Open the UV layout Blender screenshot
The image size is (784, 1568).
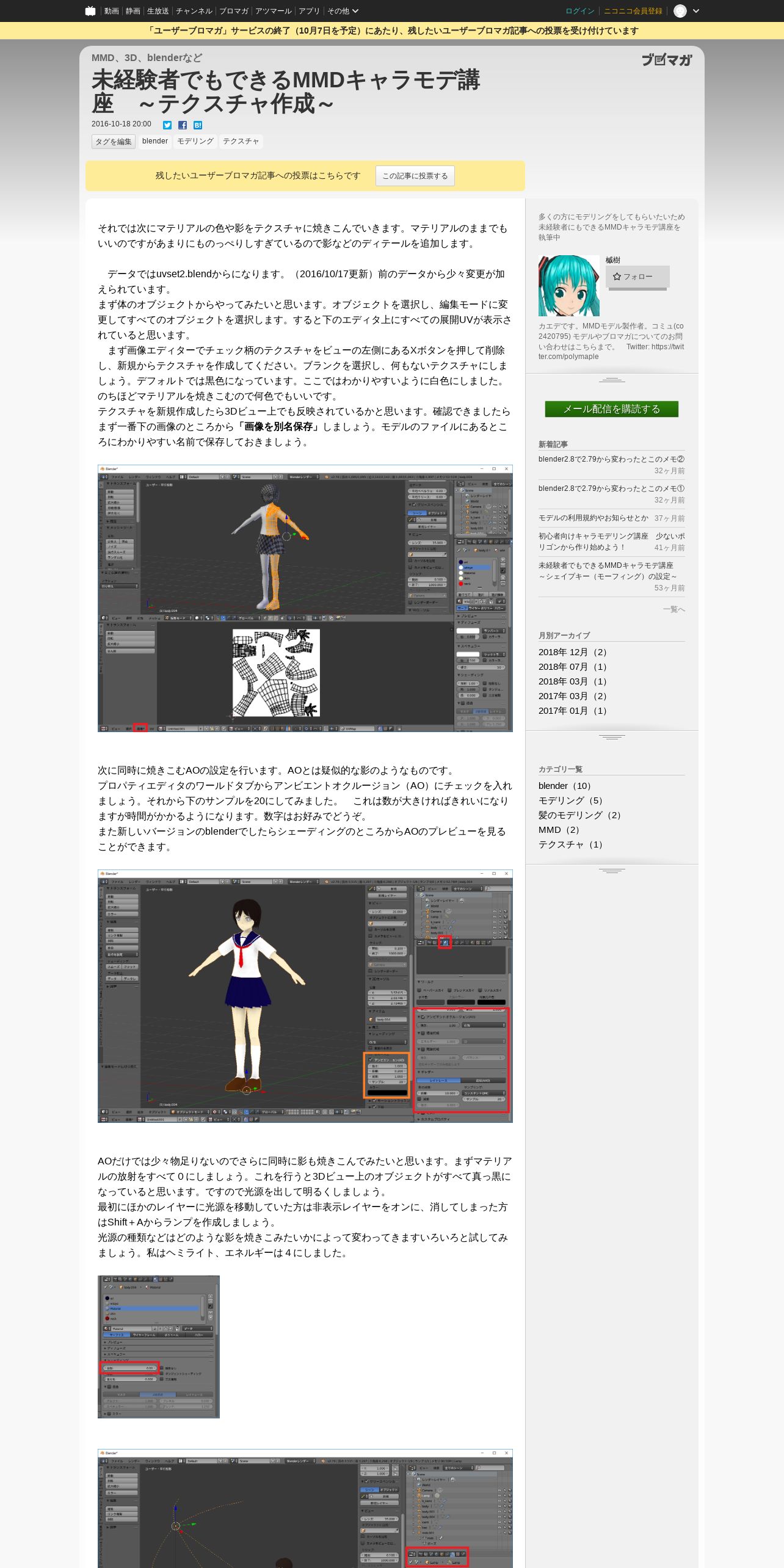click(x=305, y=598)
